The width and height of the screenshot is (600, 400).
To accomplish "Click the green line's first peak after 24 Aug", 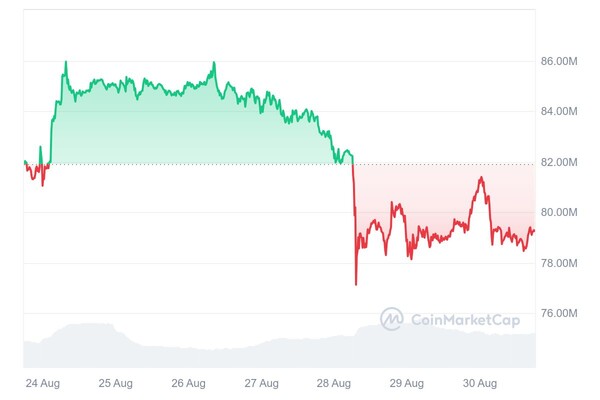I will pyautogui.click(x=66, y=62).
